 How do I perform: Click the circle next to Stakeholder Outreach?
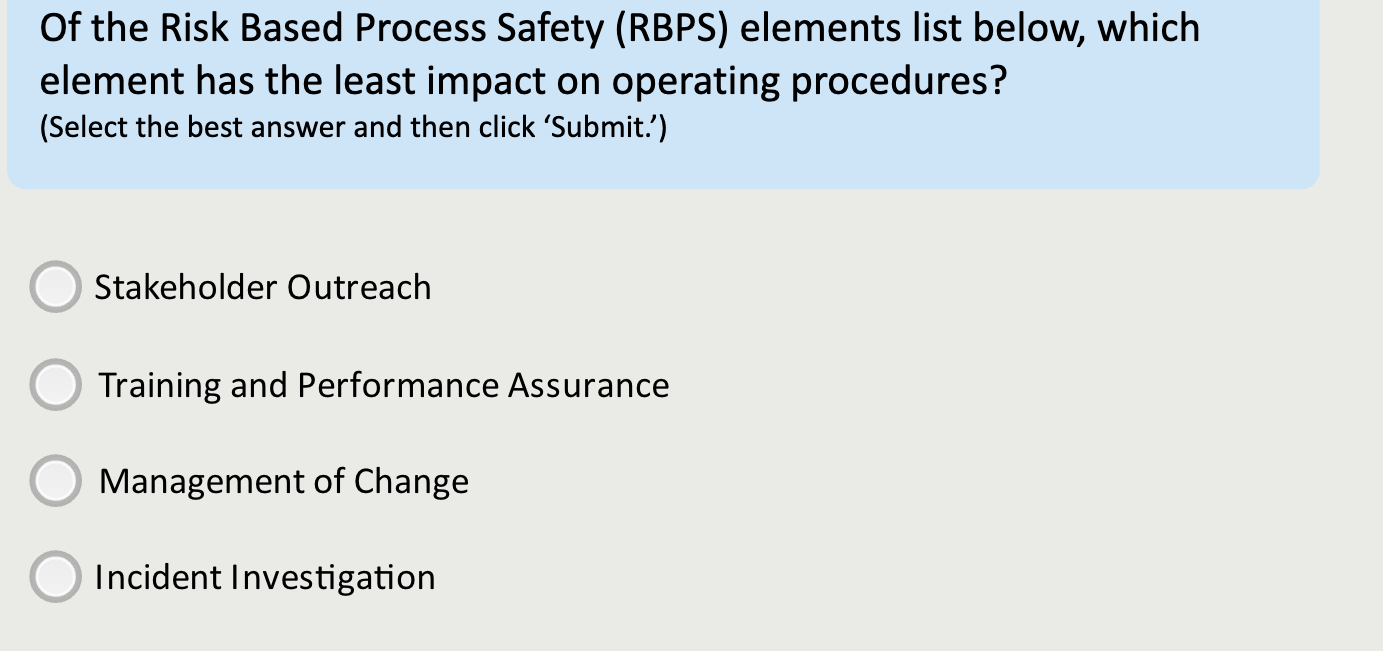[x=55, y=287]
